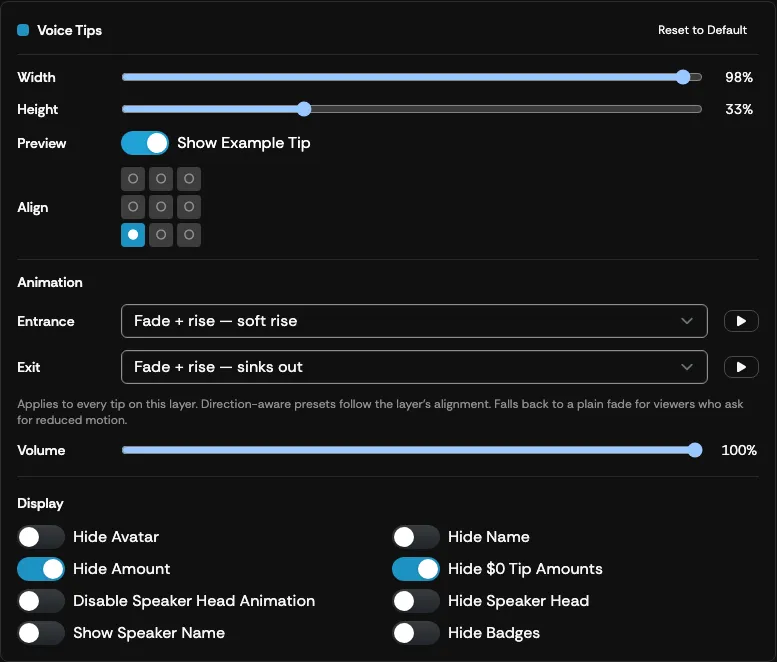
Task: Click the blue Voice Tips layer color square
Action: click(23, 30)
